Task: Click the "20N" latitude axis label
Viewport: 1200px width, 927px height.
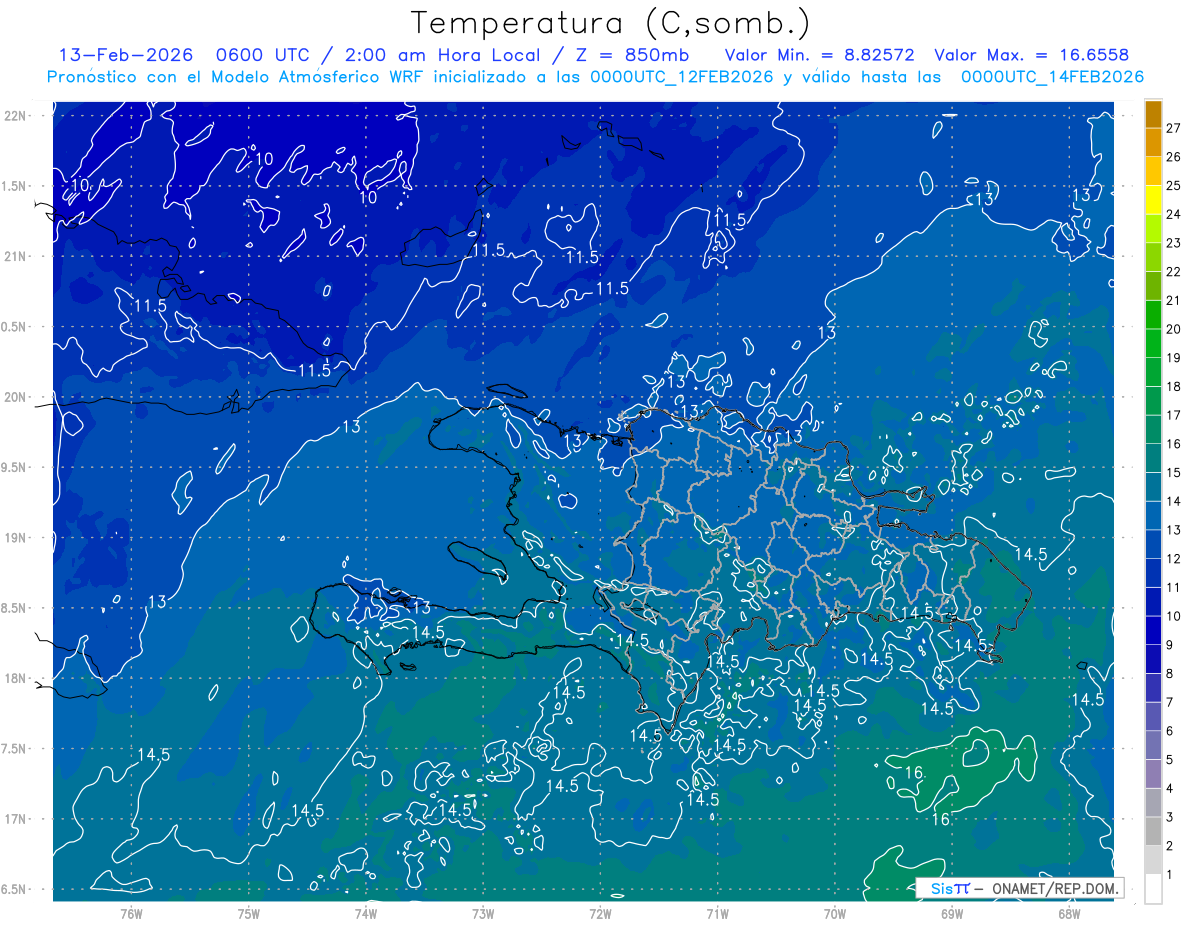Action: (15, 397)
